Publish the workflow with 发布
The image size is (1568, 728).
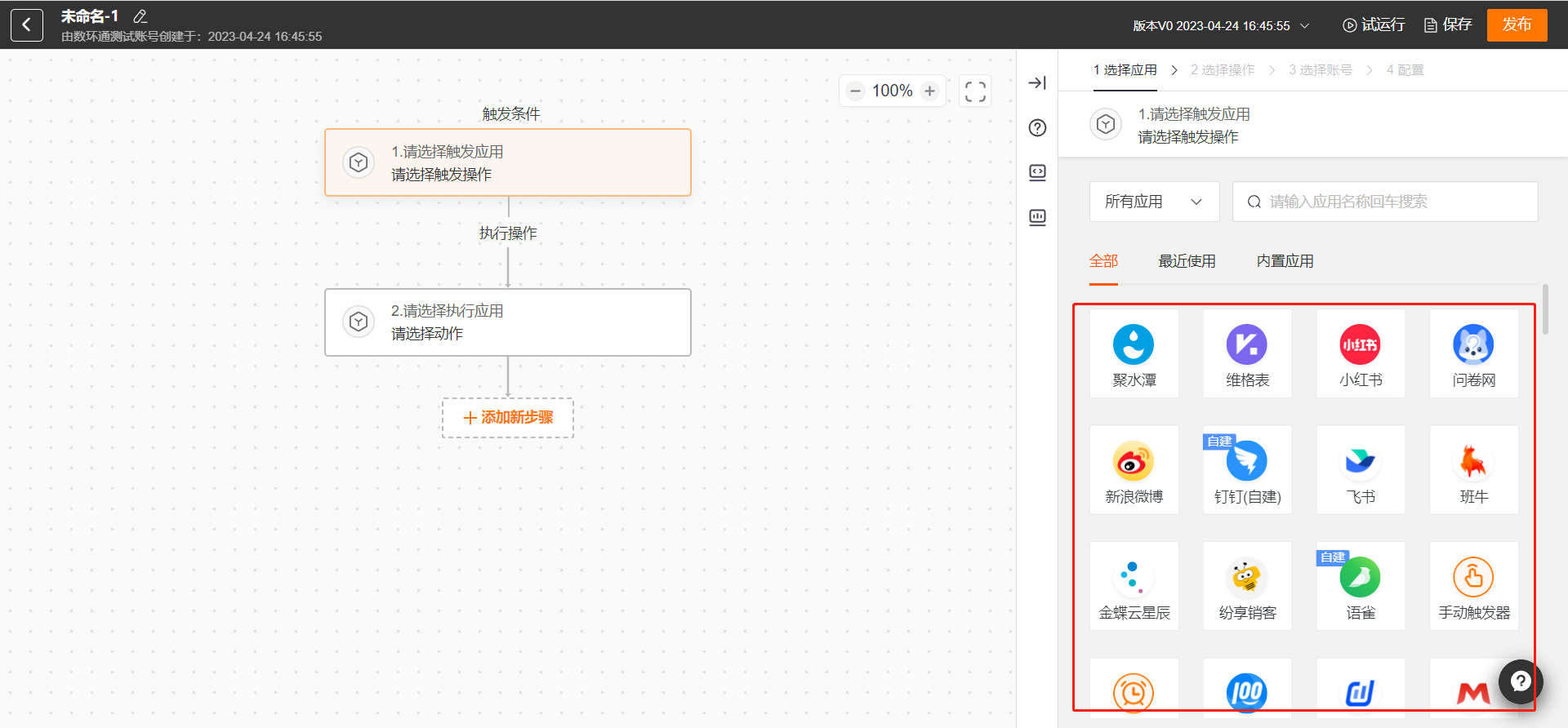click(1517, 25)
